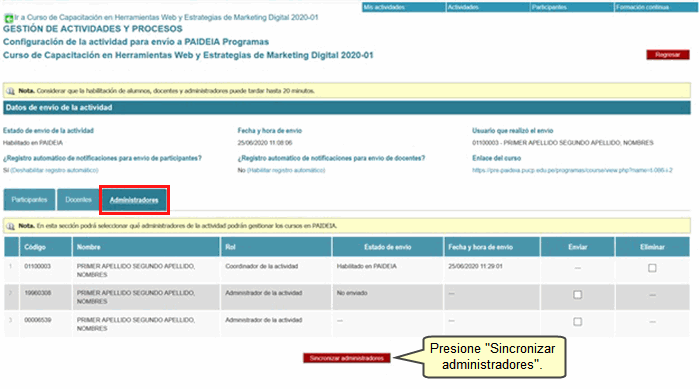
Task: Click the Eliminar column header
Action: 652,247
